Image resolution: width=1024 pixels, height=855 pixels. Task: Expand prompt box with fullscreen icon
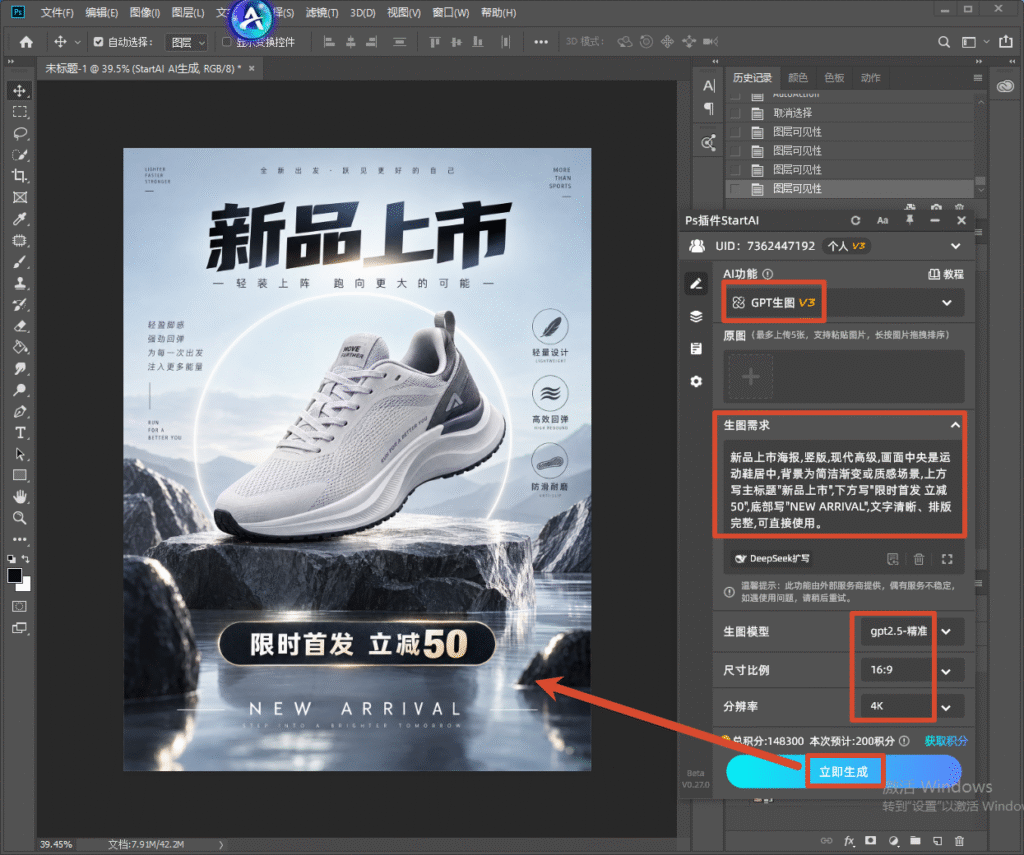947,559
